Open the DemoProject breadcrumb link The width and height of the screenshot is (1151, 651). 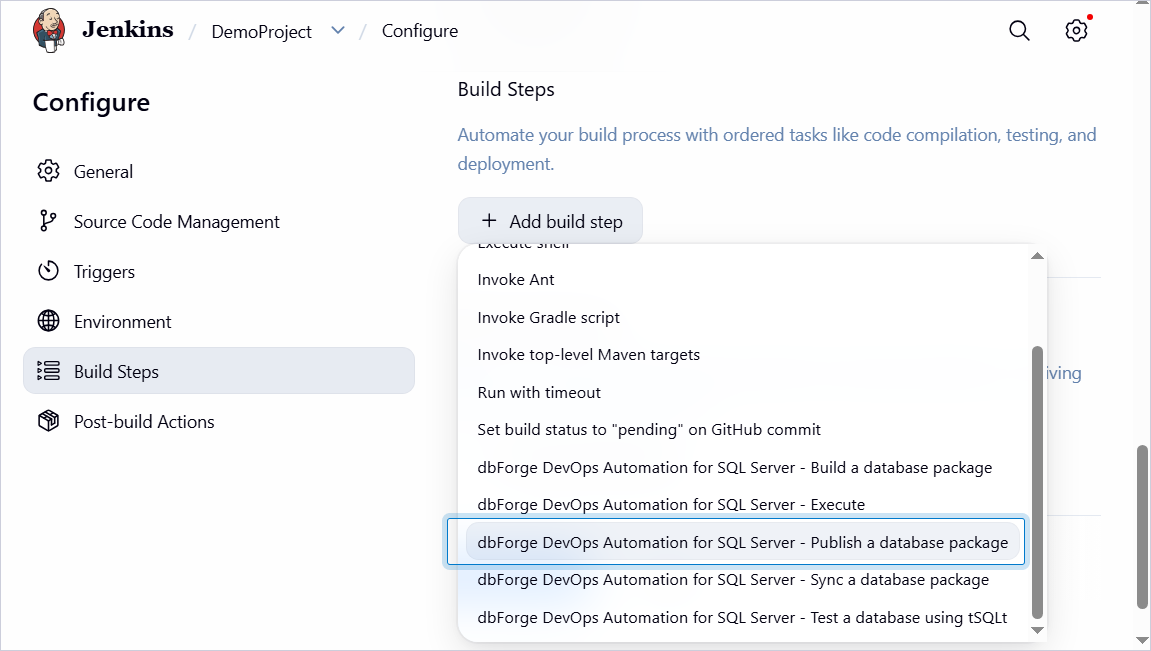pyautogui.click(x=261, y=32)
